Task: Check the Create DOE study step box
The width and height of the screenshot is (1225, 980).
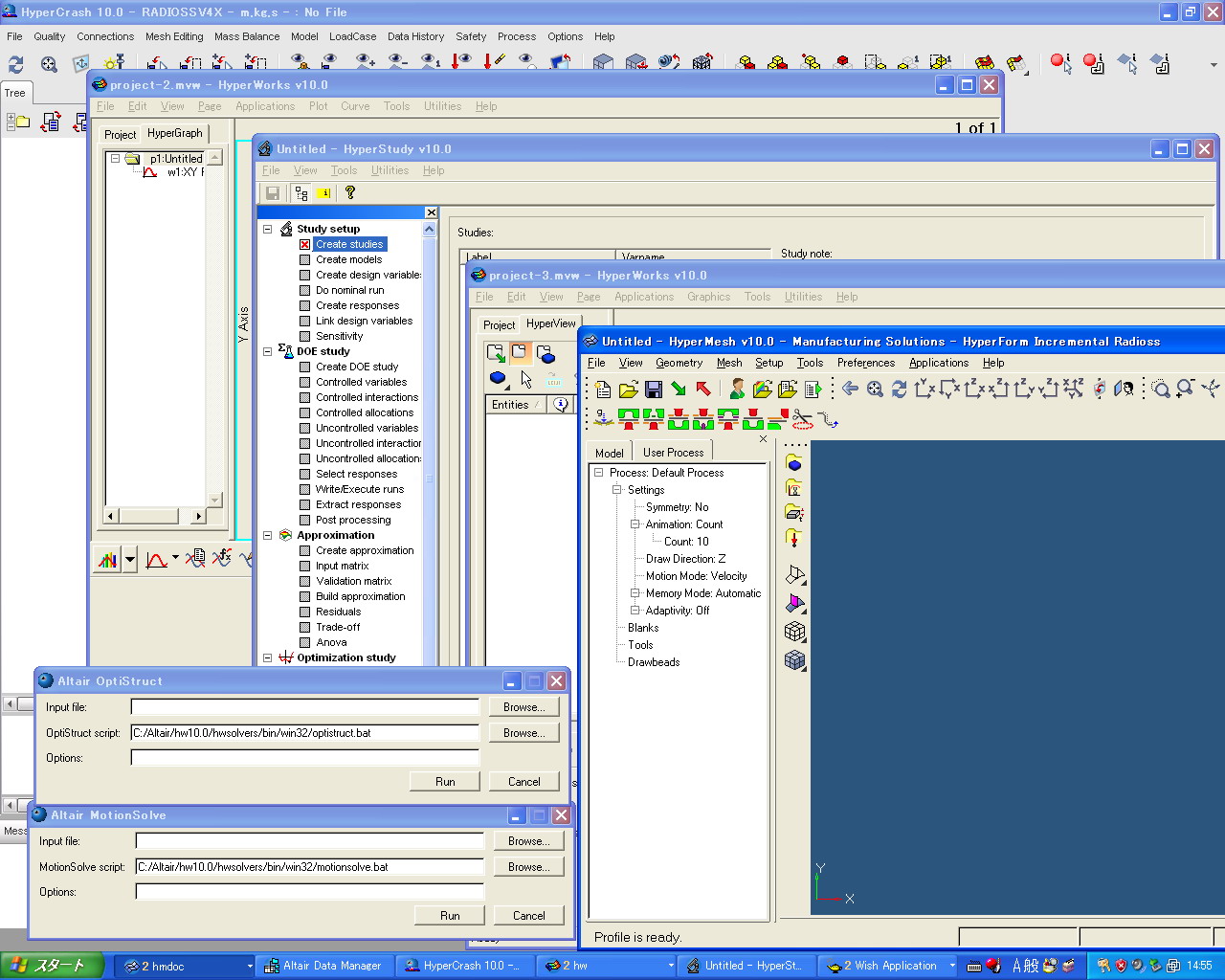Action: click(304, 367)
